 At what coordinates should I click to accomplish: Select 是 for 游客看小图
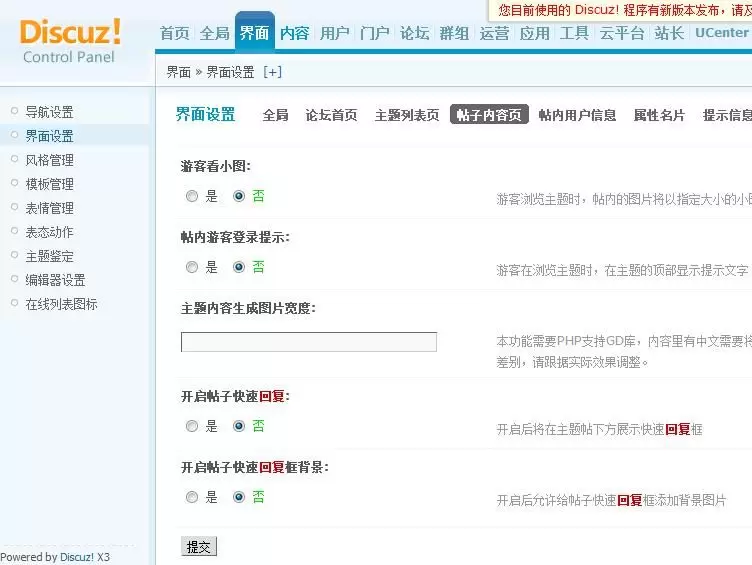click(x=192, y=196)
